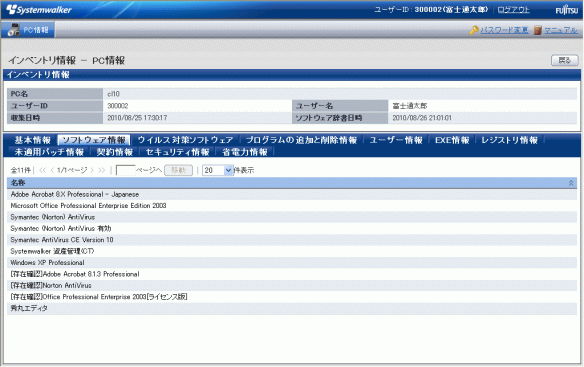Select the Symantec (Norton) AntiVirus row
Image resolution: width=584 pixels, height=367 pixels.
pos(292,217)
